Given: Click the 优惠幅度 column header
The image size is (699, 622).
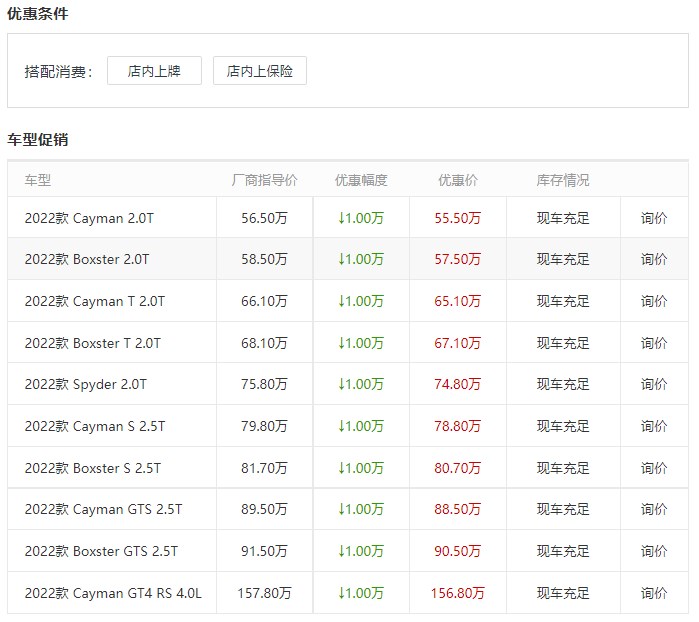Looking at the screenshot, I should click(x=361, y=180).
